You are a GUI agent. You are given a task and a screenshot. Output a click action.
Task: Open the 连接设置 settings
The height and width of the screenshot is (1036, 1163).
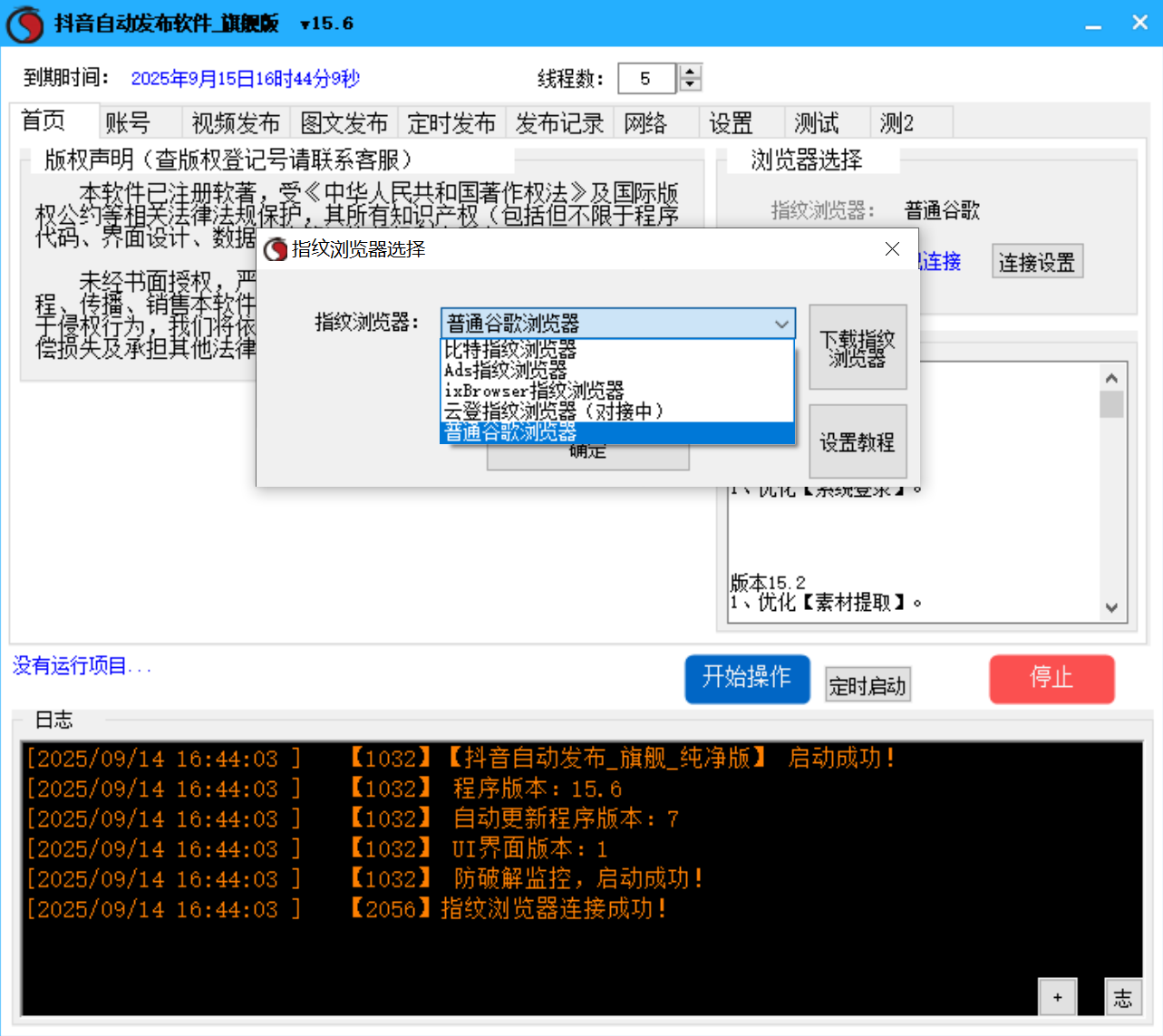[1036, 261]
